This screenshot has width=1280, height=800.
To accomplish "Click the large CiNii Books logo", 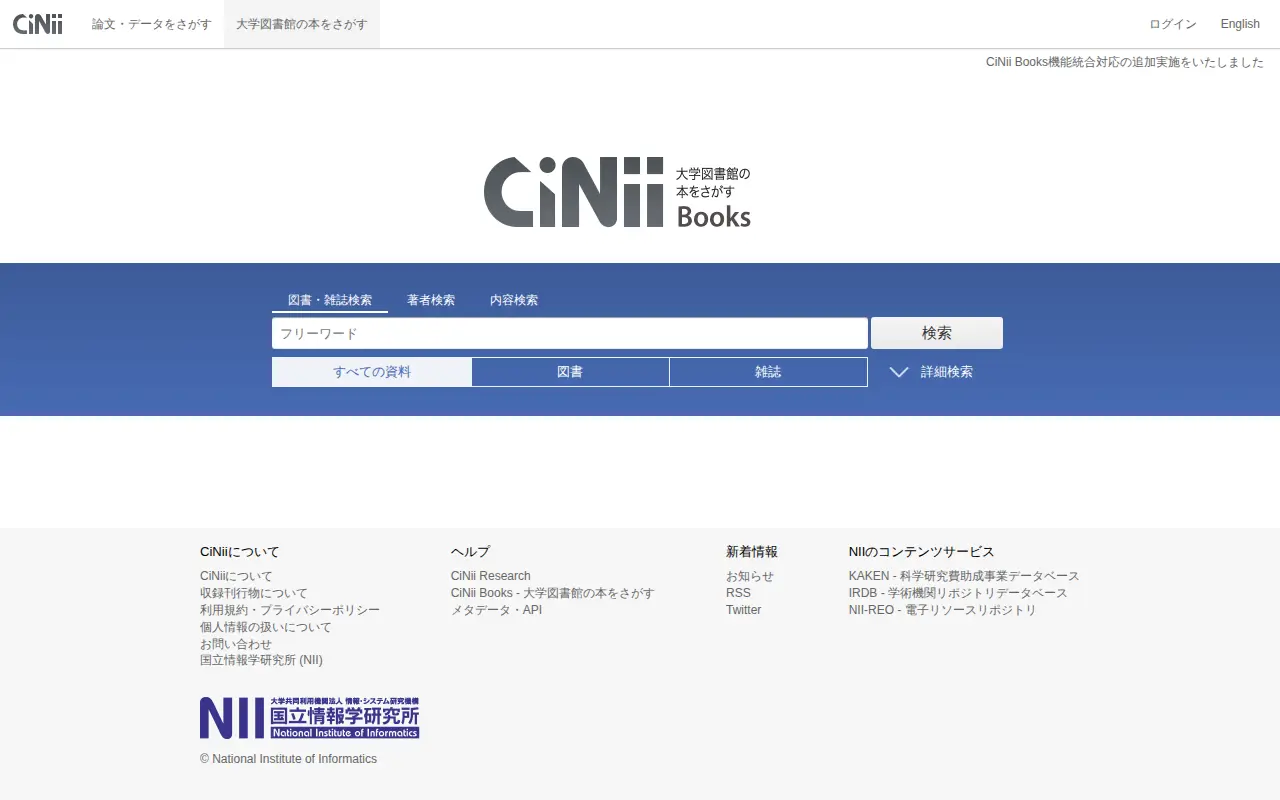I will point(617,192).
